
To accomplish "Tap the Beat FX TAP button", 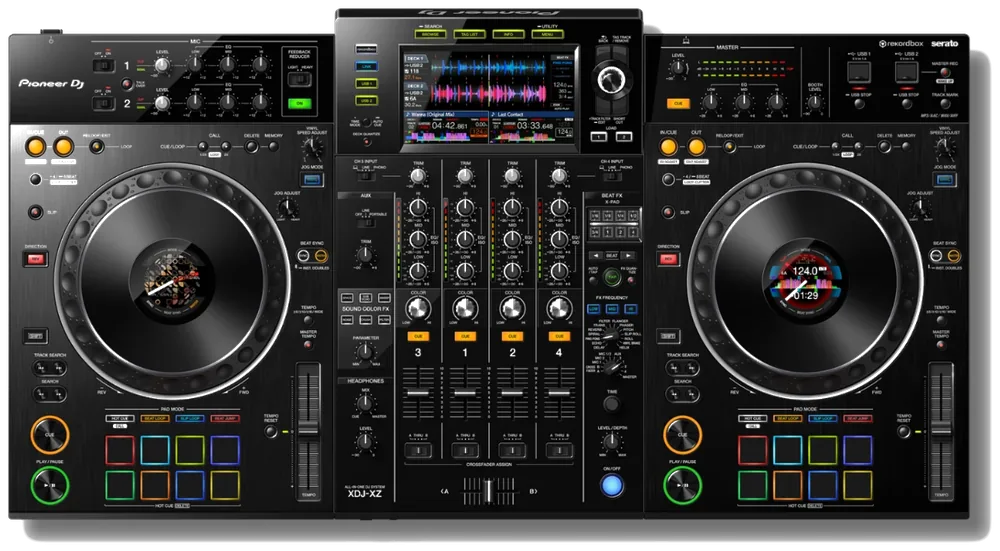I will point(612,277).
